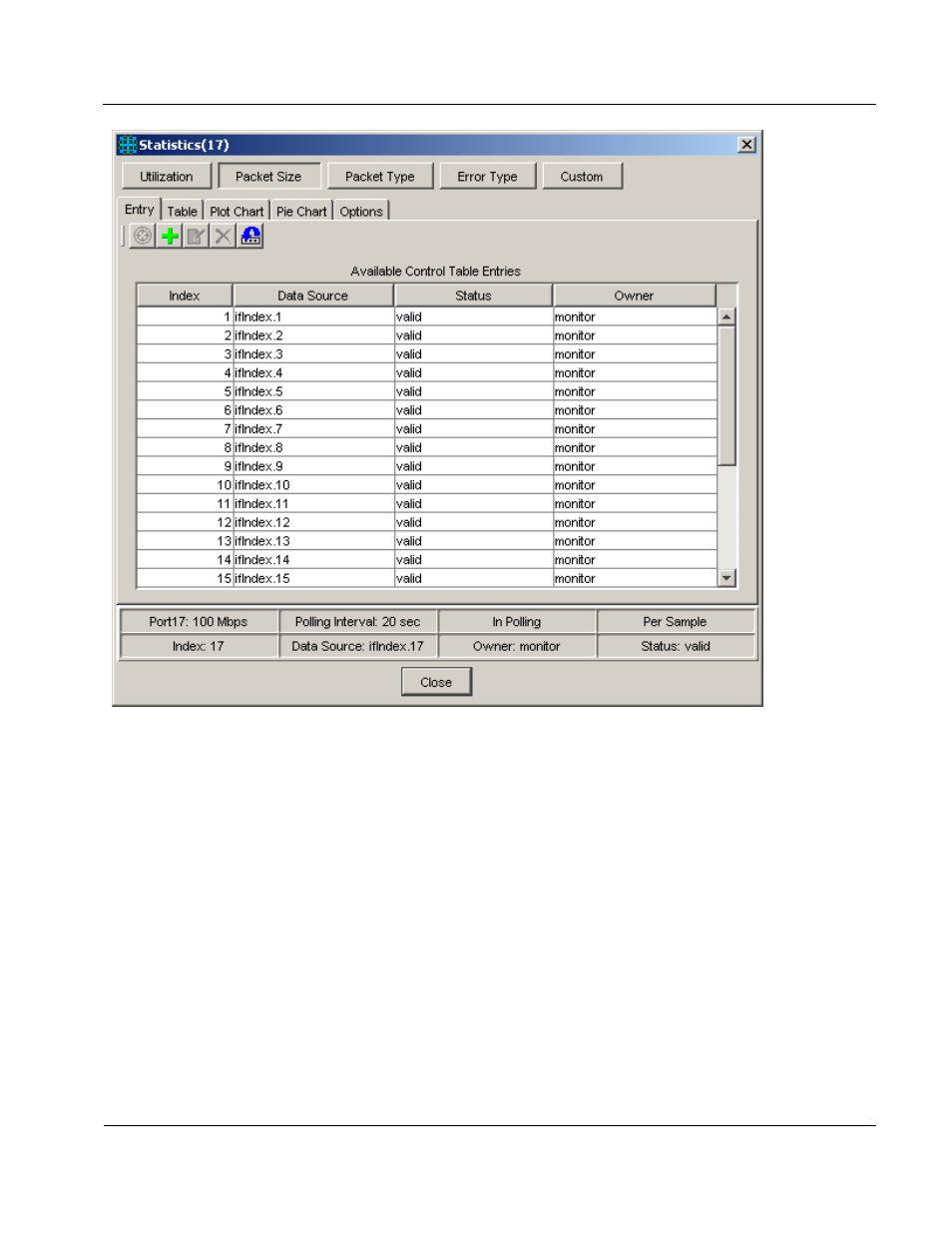Open the Custom statistics button
This screenshot has height=1233, width=952.
click(582, 177)
